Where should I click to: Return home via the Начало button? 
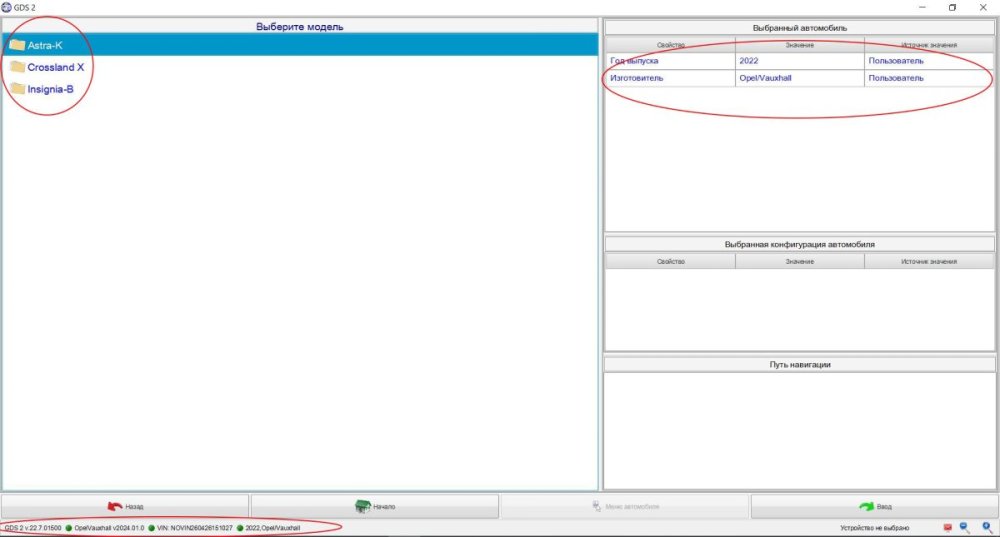click(374, 506)
